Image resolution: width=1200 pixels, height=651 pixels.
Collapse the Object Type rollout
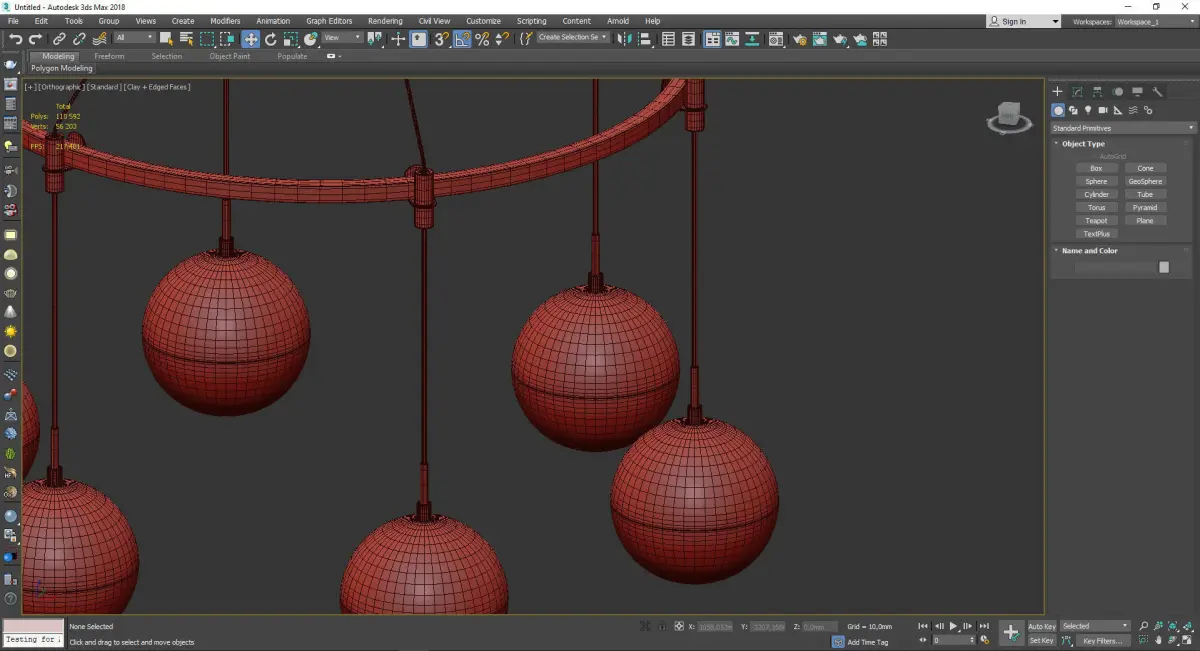point(1083,144)
